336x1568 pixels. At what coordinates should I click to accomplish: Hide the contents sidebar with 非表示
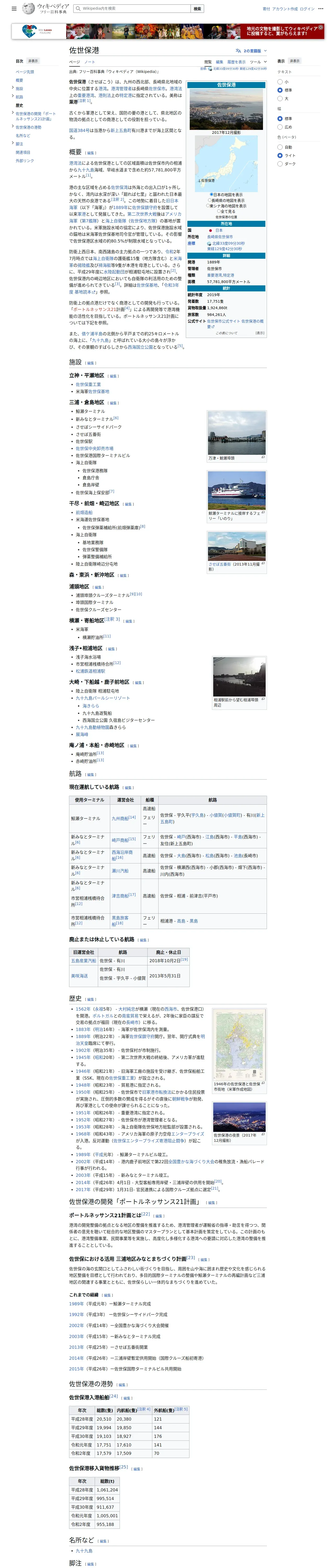33,61
